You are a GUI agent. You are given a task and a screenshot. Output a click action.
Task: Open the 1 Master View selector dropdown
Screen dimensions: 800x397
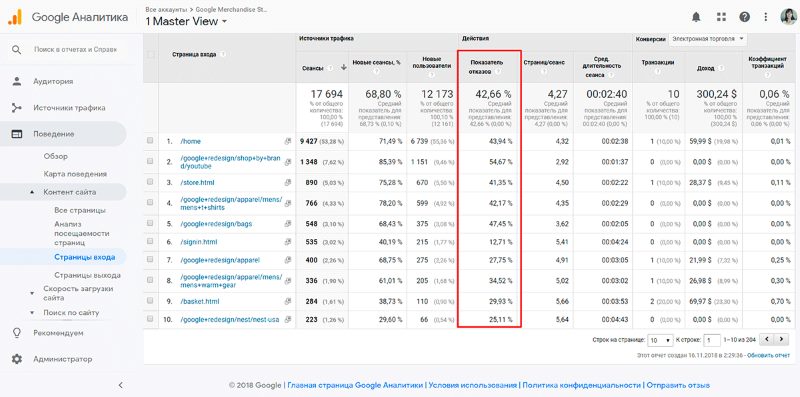coord(186,21)
